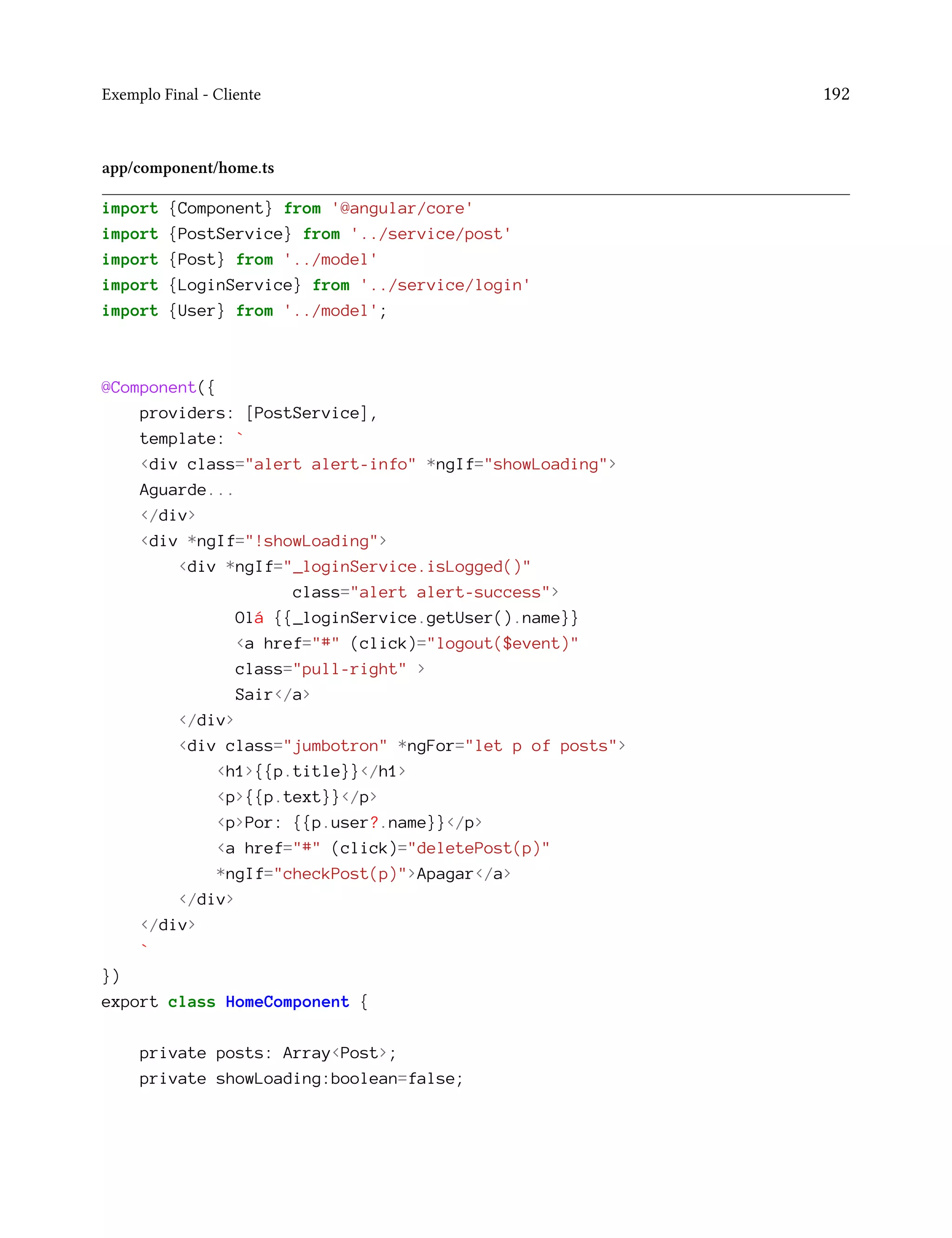The height and width of the screenshot is (1238, 952).
Task: Click the '_loginService.isLogged()' expression
Action: pos(406,567)
